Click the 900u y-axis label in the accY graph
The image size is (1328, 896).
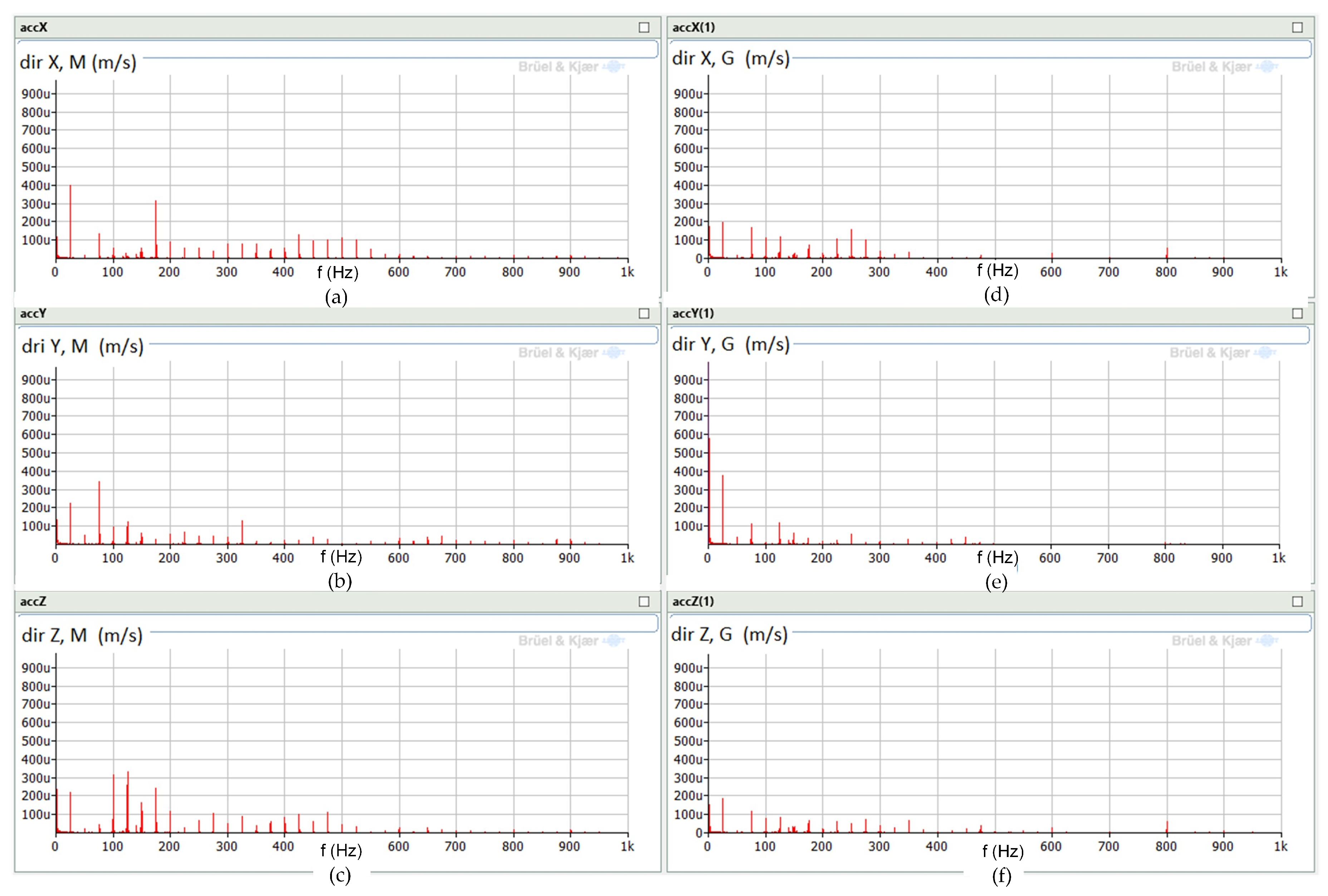[36, 380]
